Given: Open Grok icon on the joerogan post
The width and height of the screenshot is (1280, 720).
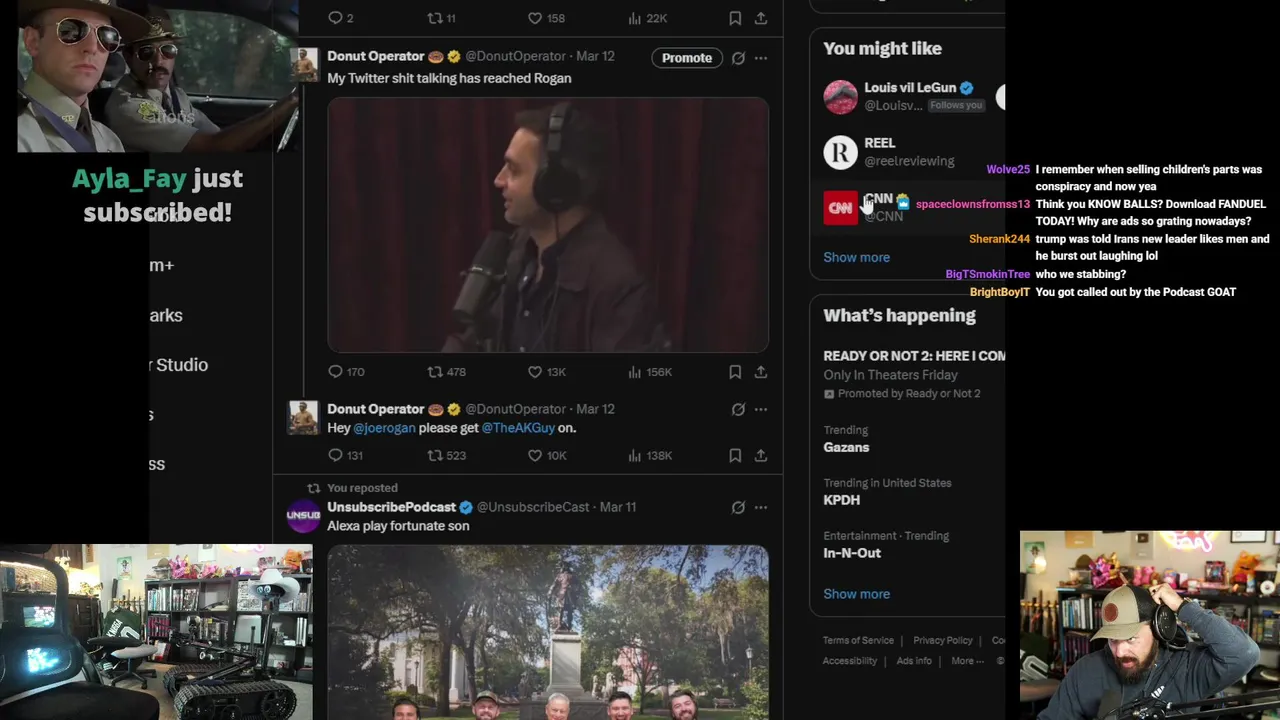Looking at the screenshot, I should pyautogui.click(x=738, y=409).
